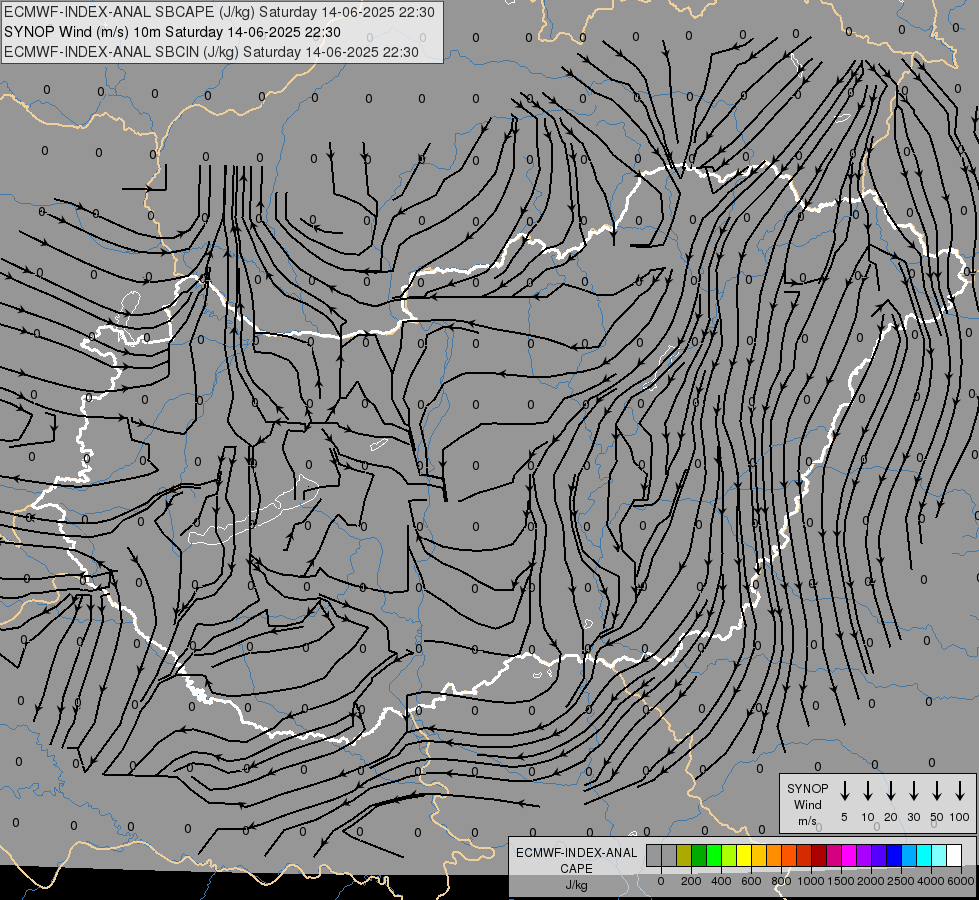Click the SBCIN title line
The width and height of the screenshot is (979, 900).
[211, 52]
